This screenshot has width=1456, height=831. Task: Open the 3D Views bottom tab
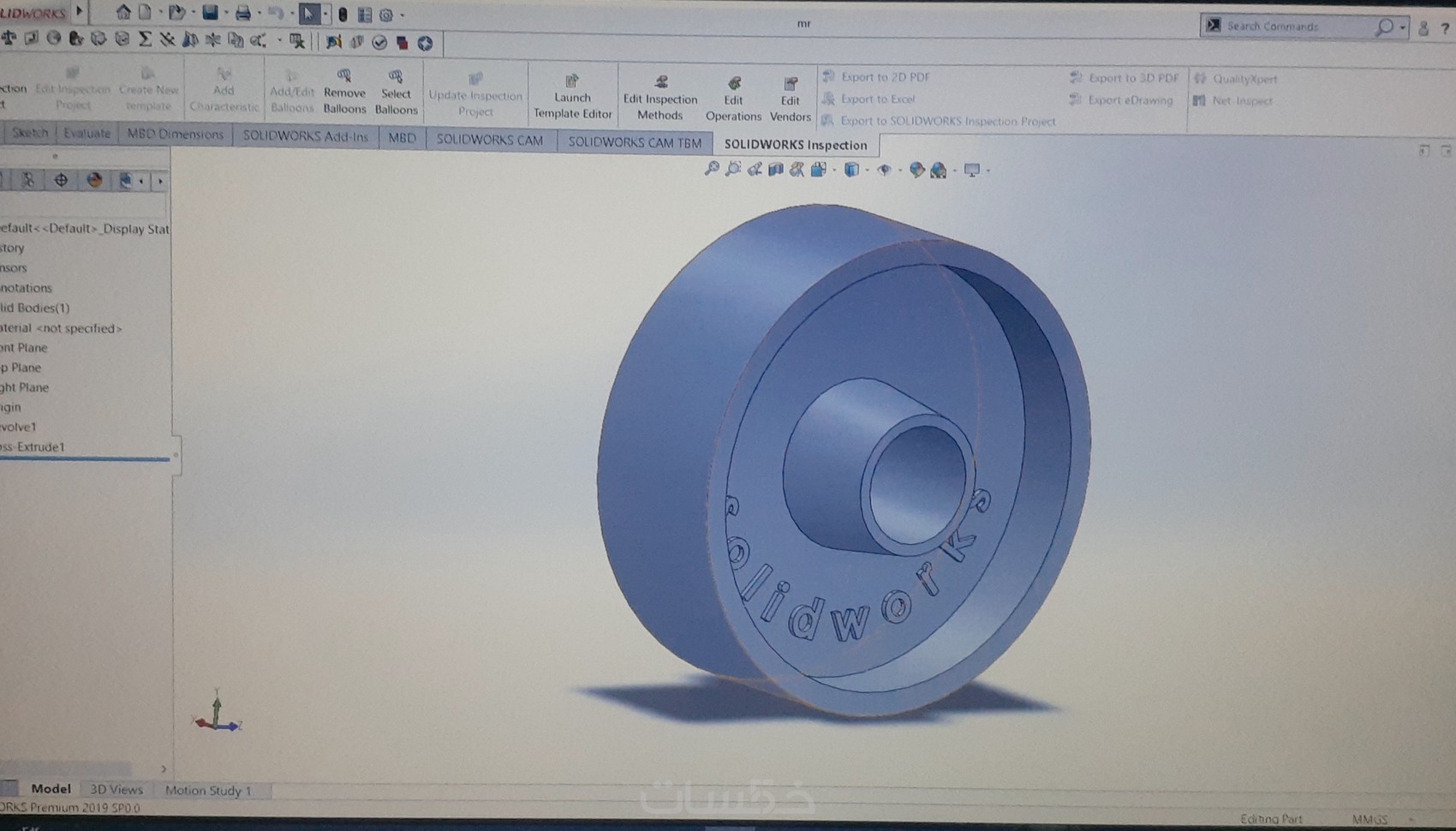point(116,789)
